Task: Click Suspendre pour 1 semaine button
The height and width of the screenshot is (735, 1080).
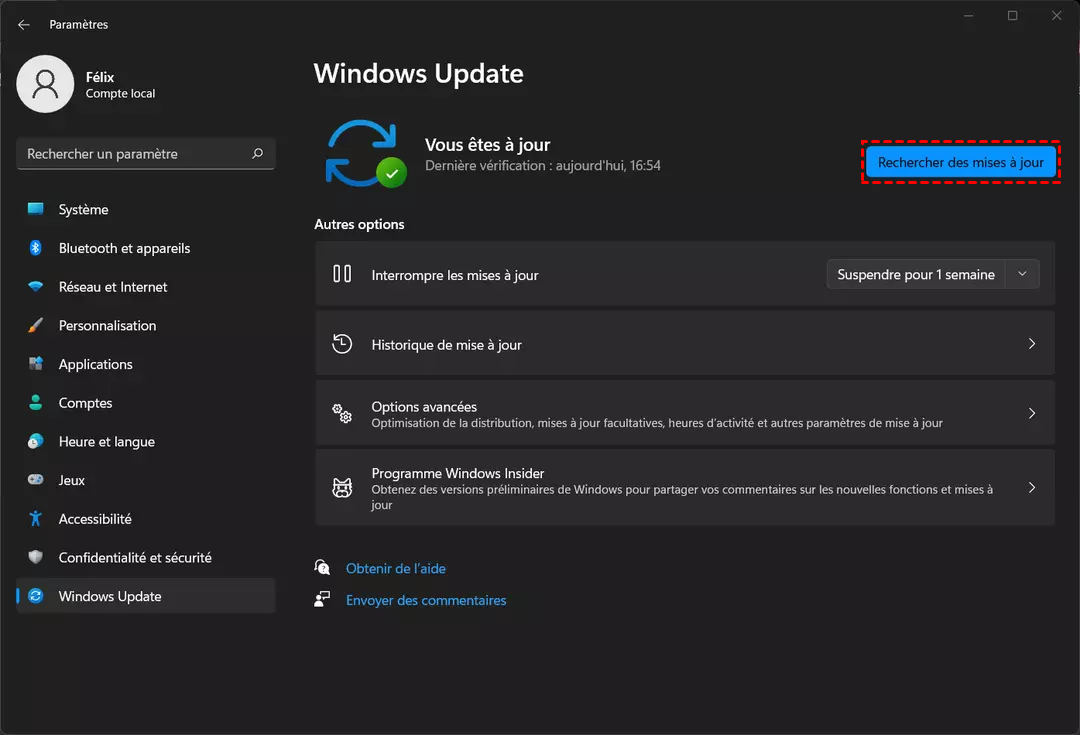Action: [x=916, y=274]
